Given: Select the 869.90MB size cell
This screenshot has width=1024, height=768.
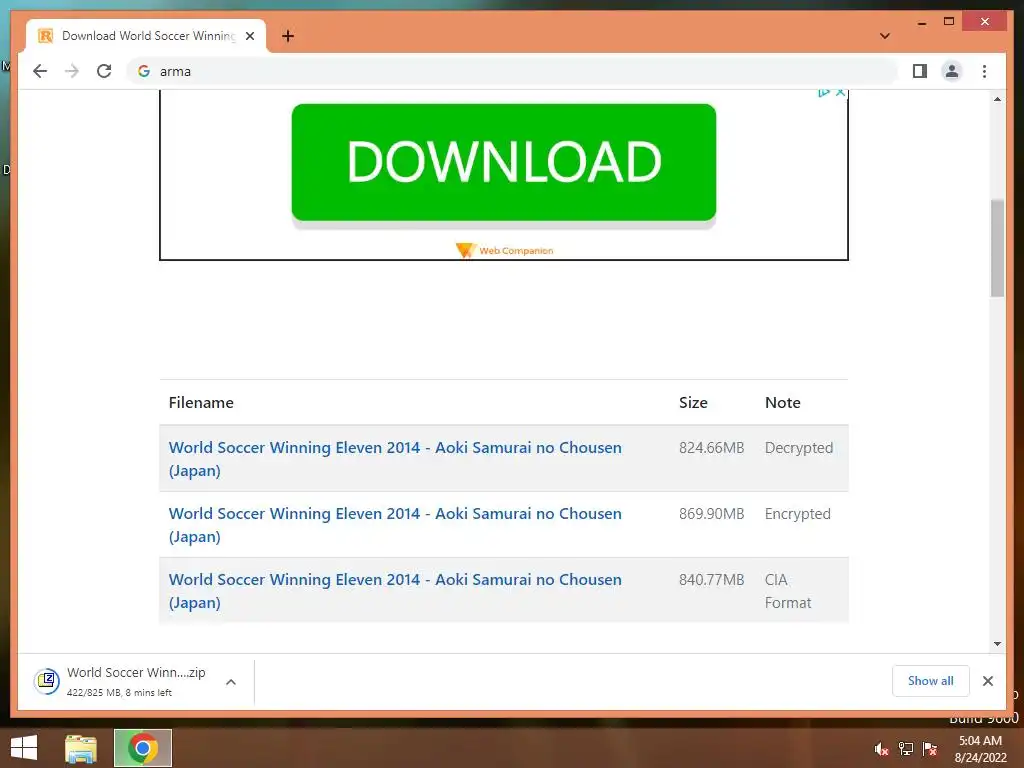Looking at the screenshot, I should click(x=711, y=513).
